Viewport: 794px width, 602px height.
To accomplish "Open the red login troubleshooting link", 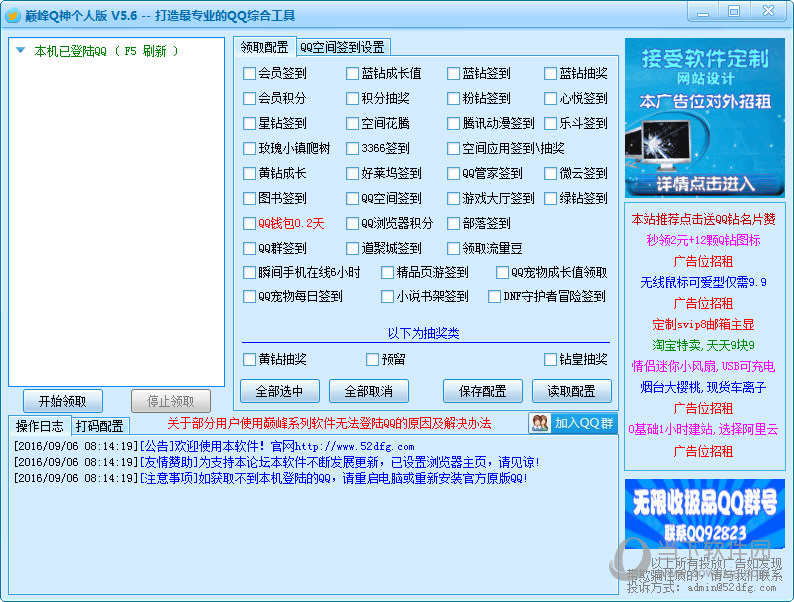I will tap(329, 423).
